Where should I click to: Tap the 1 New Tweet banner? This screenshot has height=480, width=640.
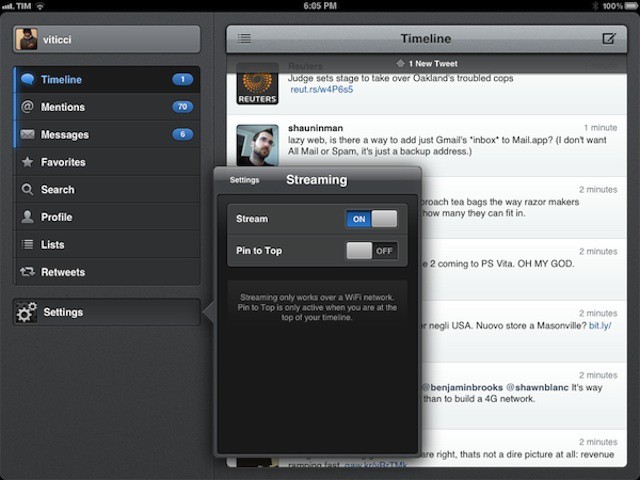click(x=427, y=64)
